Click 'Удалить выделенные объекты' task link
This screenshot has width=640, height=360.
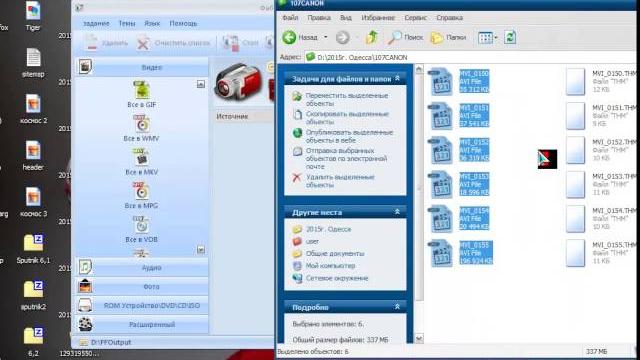(340, 181)
